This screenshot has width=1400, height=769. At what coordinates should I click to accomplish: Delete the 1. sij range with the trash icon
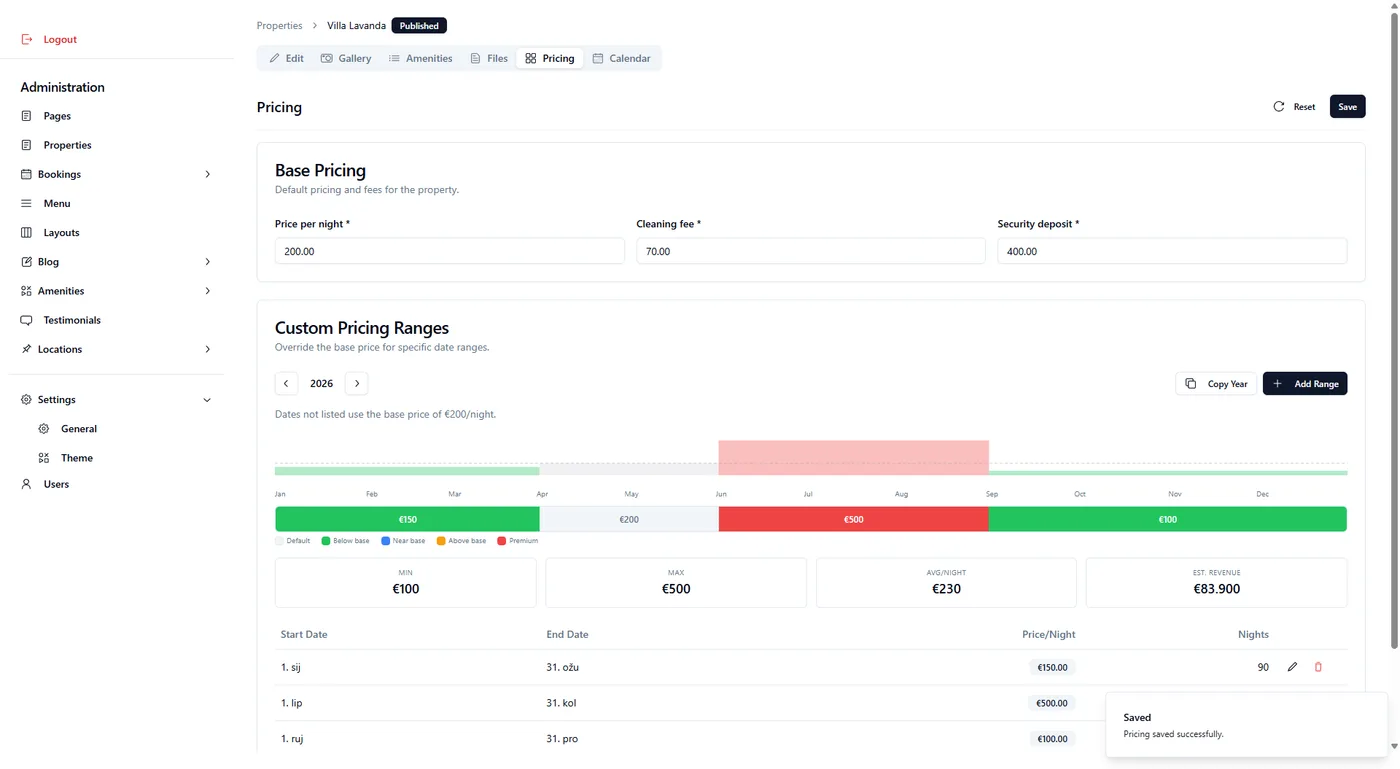click(1318, 667)
